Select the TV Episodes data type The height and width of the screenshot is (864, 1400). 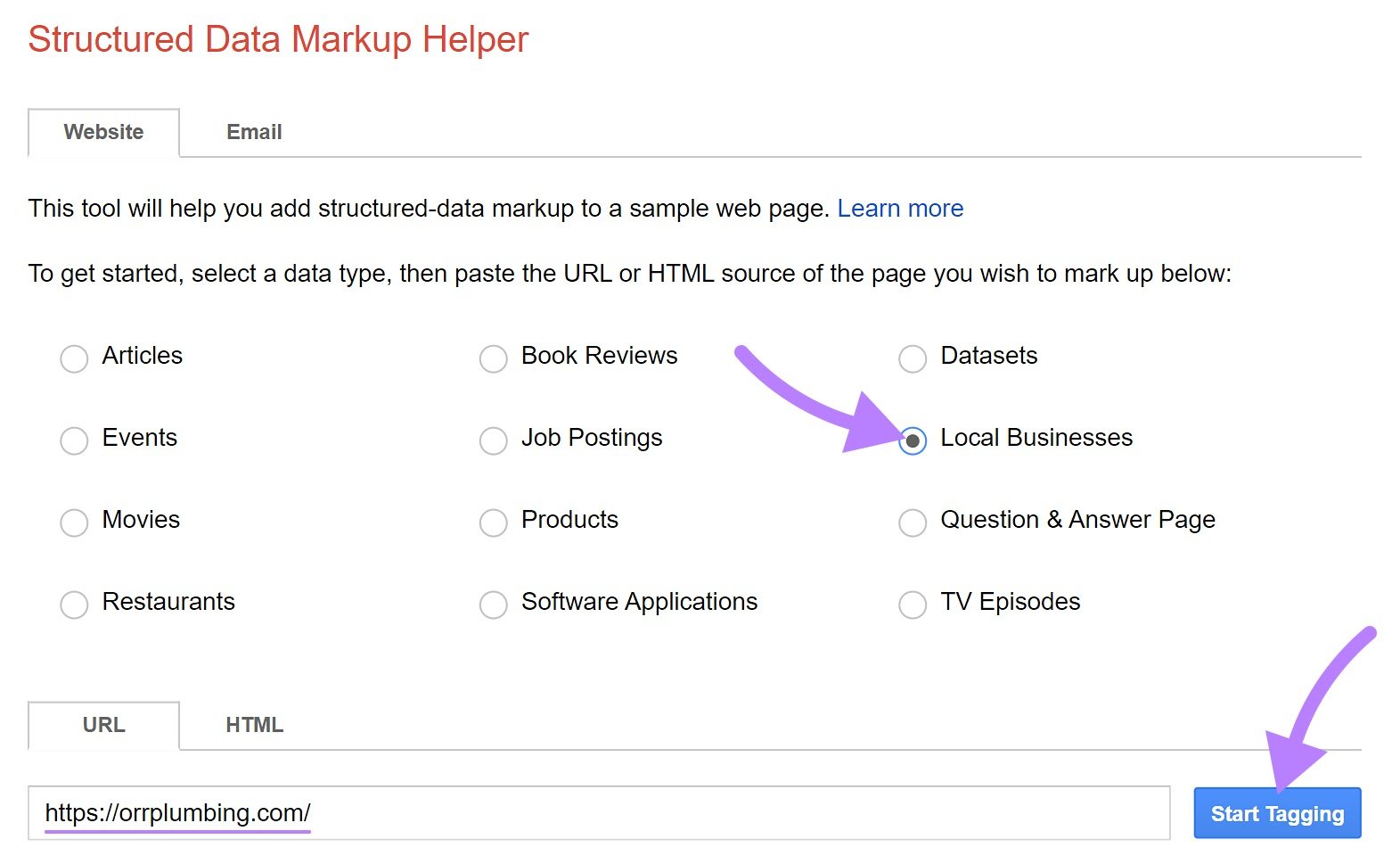tap(912, 605)
